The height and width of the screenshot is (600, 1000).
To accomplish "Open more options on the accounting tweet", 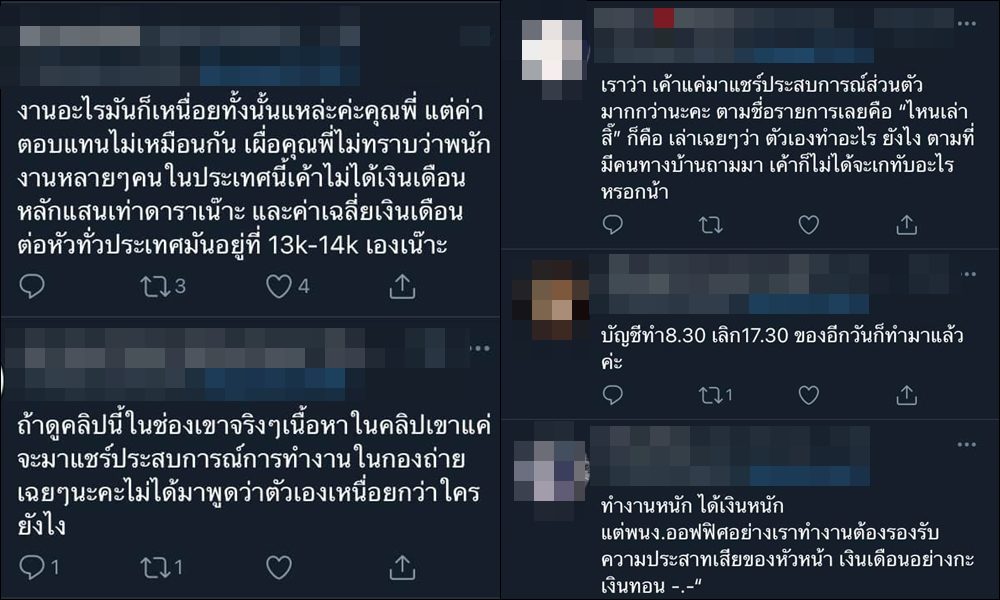I will click(968, 274).
